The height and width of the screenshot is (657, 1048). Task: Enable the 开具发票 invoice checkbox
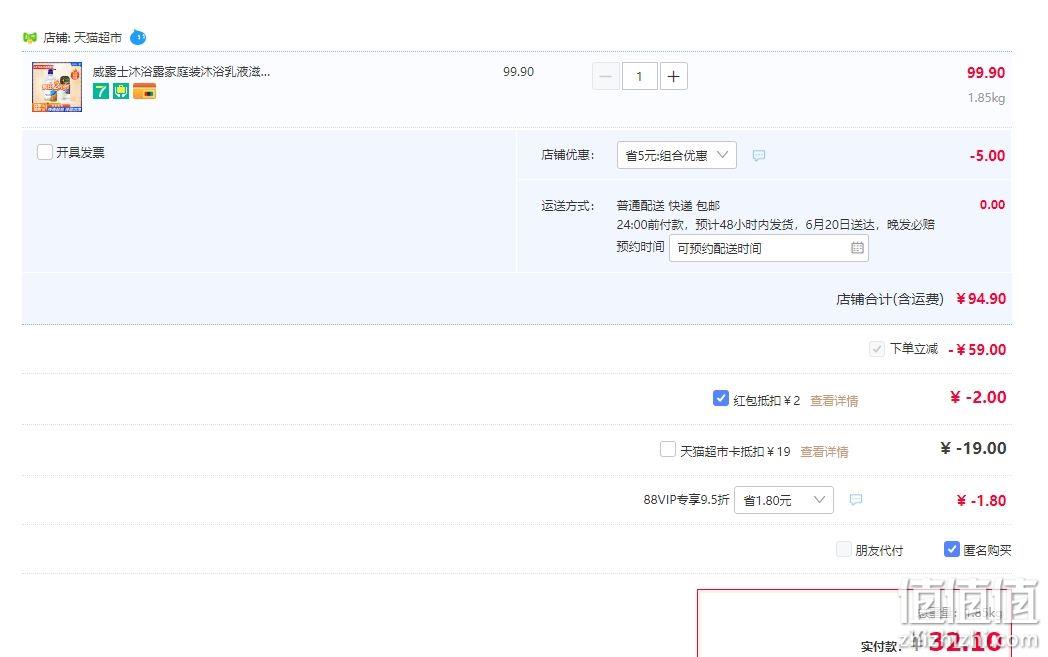[45, 152]
